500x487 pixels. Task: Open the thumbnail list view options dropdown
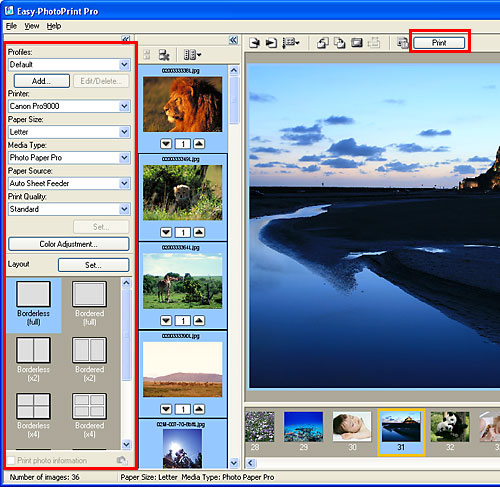tap(193, 55)
